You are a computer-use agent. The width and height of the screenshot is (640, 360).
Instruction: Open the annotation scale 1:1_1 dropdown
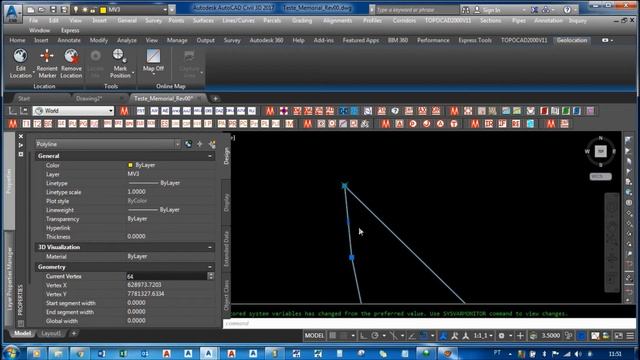[x=483, y=336]
